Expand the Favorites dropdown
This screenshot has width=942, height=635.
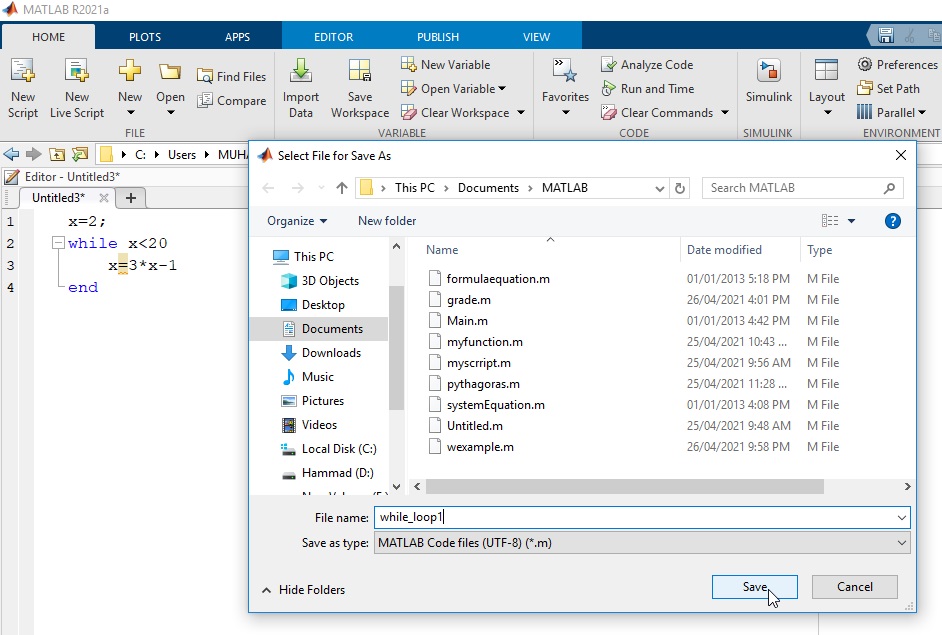(565, 112)
